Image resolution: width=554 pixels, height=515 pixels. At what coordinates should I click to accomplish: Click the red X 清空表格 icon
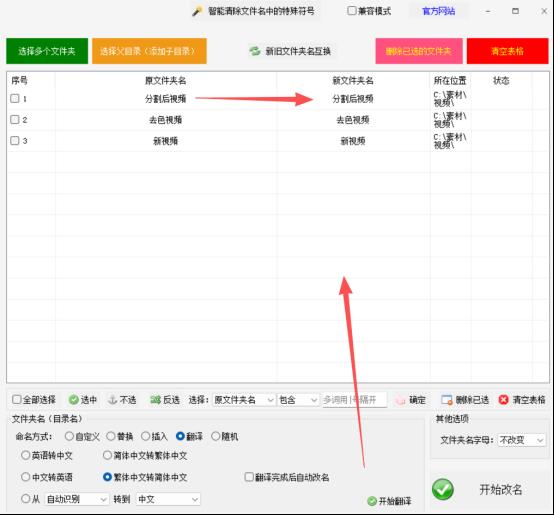pyautogui.click(x=503, y=400)
